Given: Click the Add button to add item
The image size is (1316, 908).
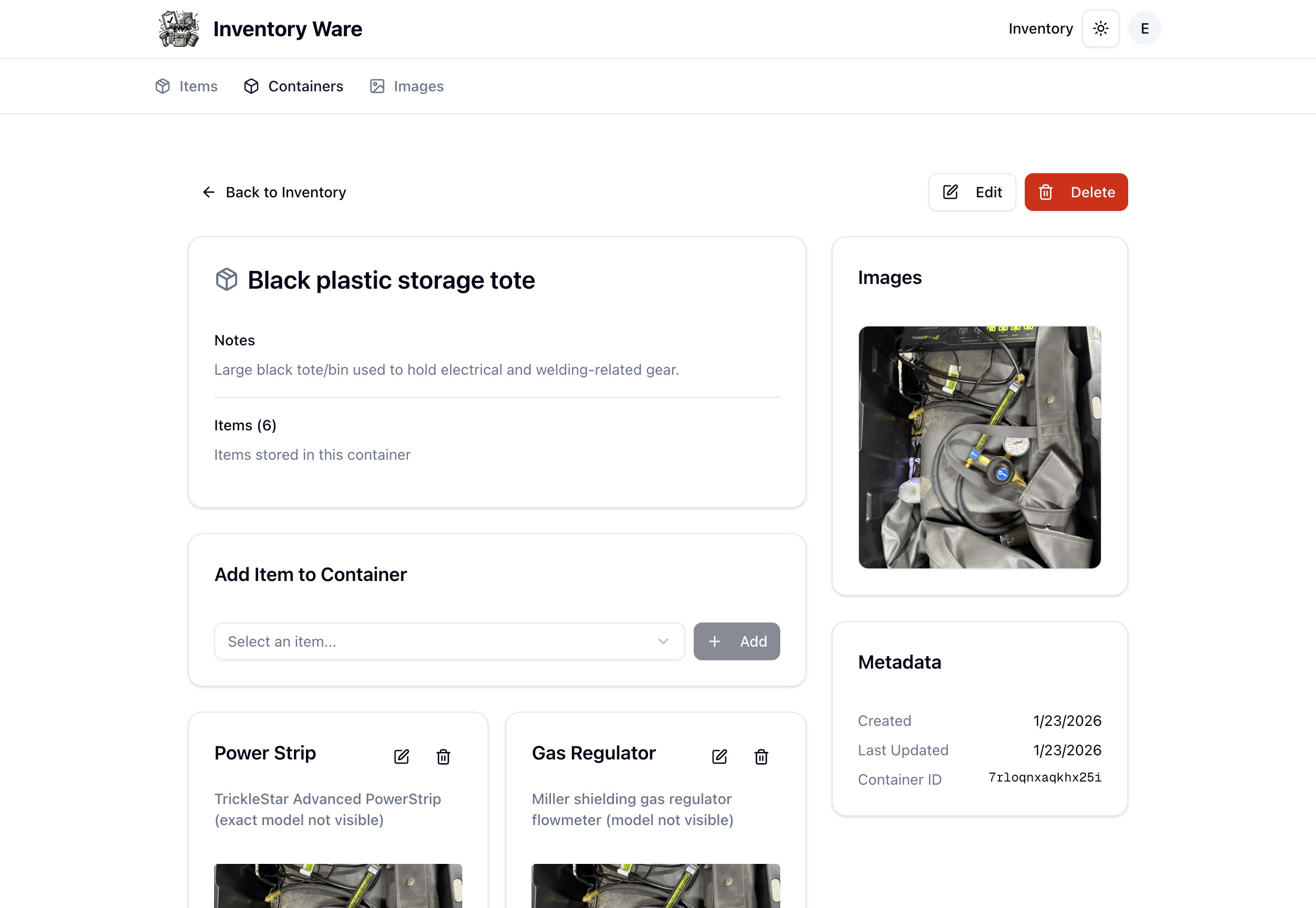Looking at the screenshot, I should coord(737,641).
